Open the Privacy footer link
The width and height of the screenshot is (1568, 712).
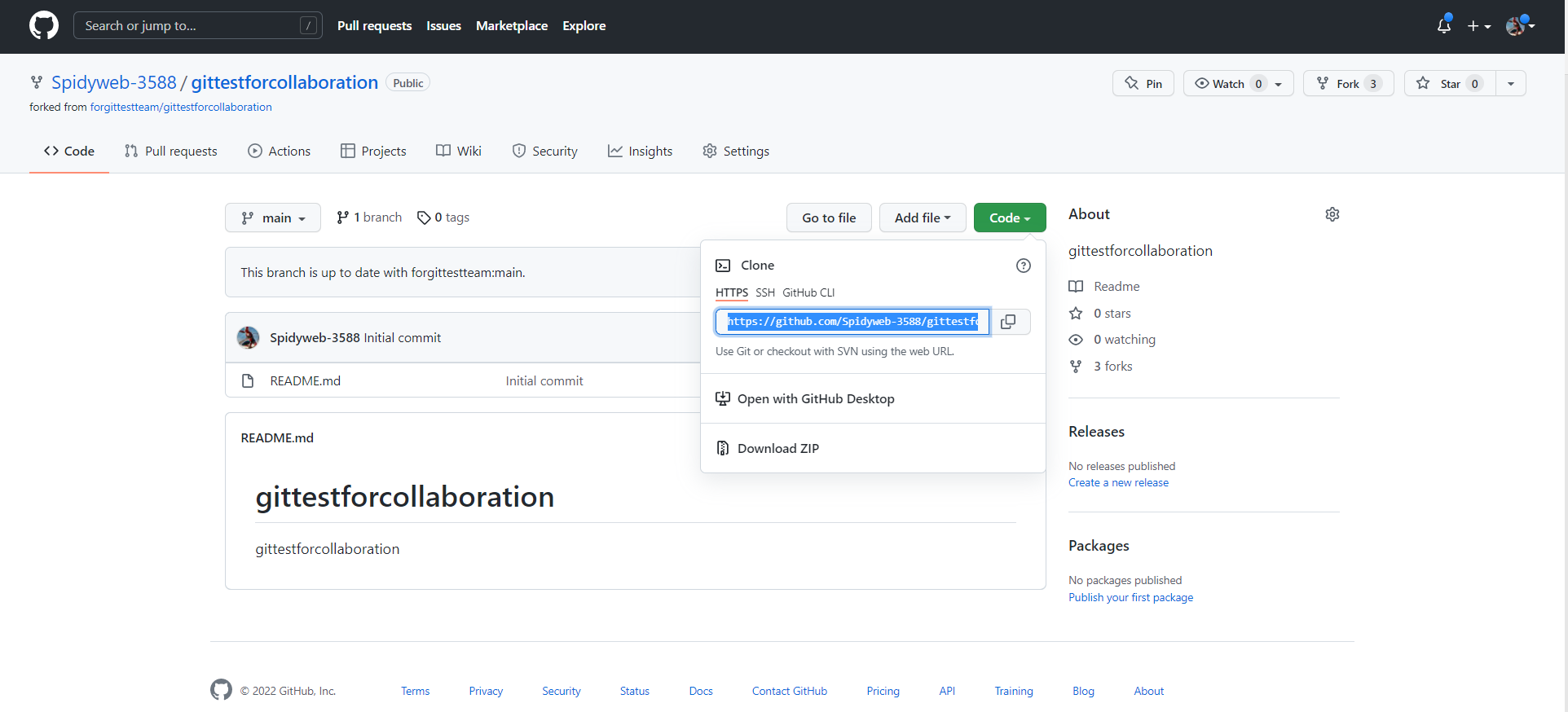(486, 691)
